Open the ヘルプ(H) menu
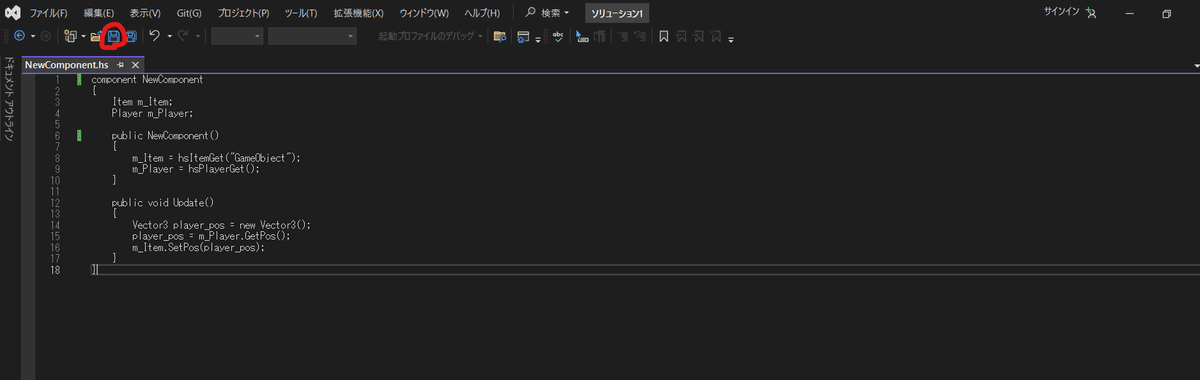This screenshot has width=1200, height=380. coord(481,14)
